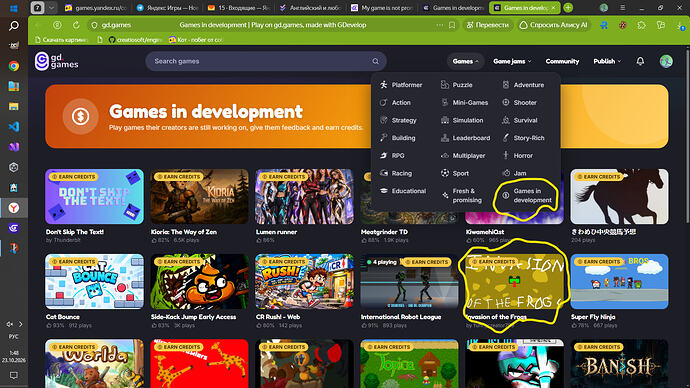Select the RPG category icon

point(384,155)
